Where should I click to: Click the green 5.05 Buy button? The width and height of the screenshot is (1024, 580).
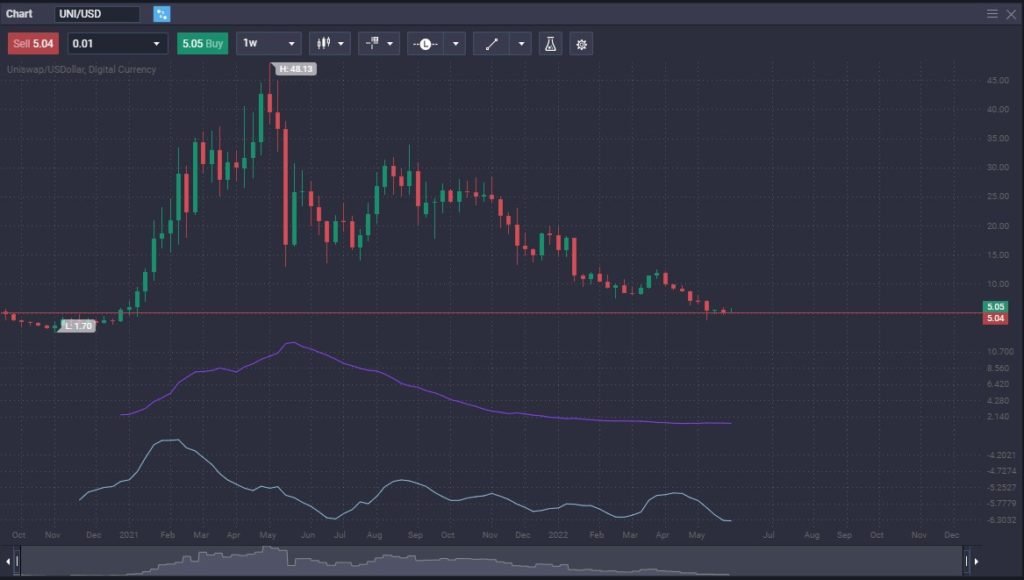click(202, 44)
